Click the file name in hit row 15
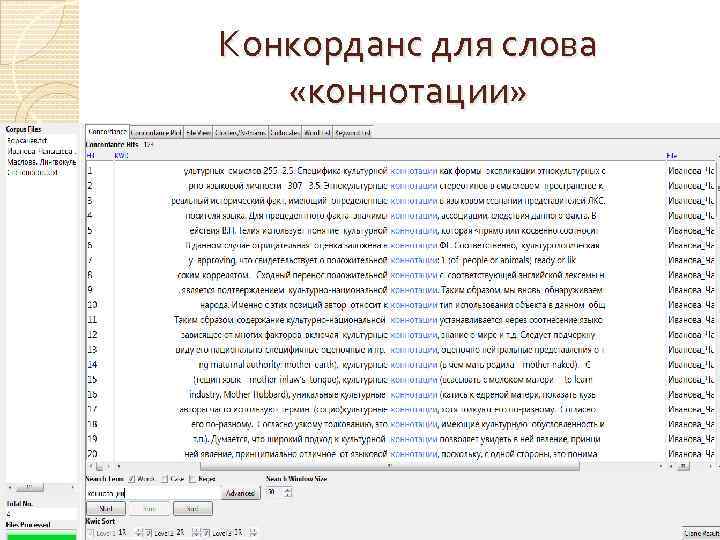The width and height of the screenshot is (720, 540). pyautogui.click(x=691, y=380)
